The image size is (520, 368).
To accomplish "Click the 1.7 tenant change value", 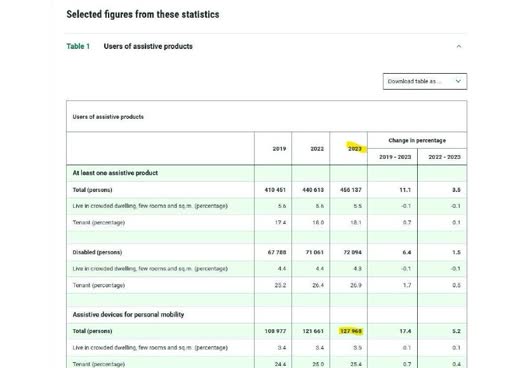I will (x=407, y=285).
